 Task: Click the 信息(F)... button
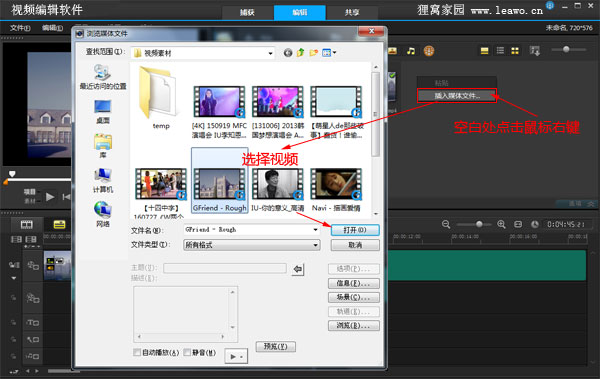(354, 283)
